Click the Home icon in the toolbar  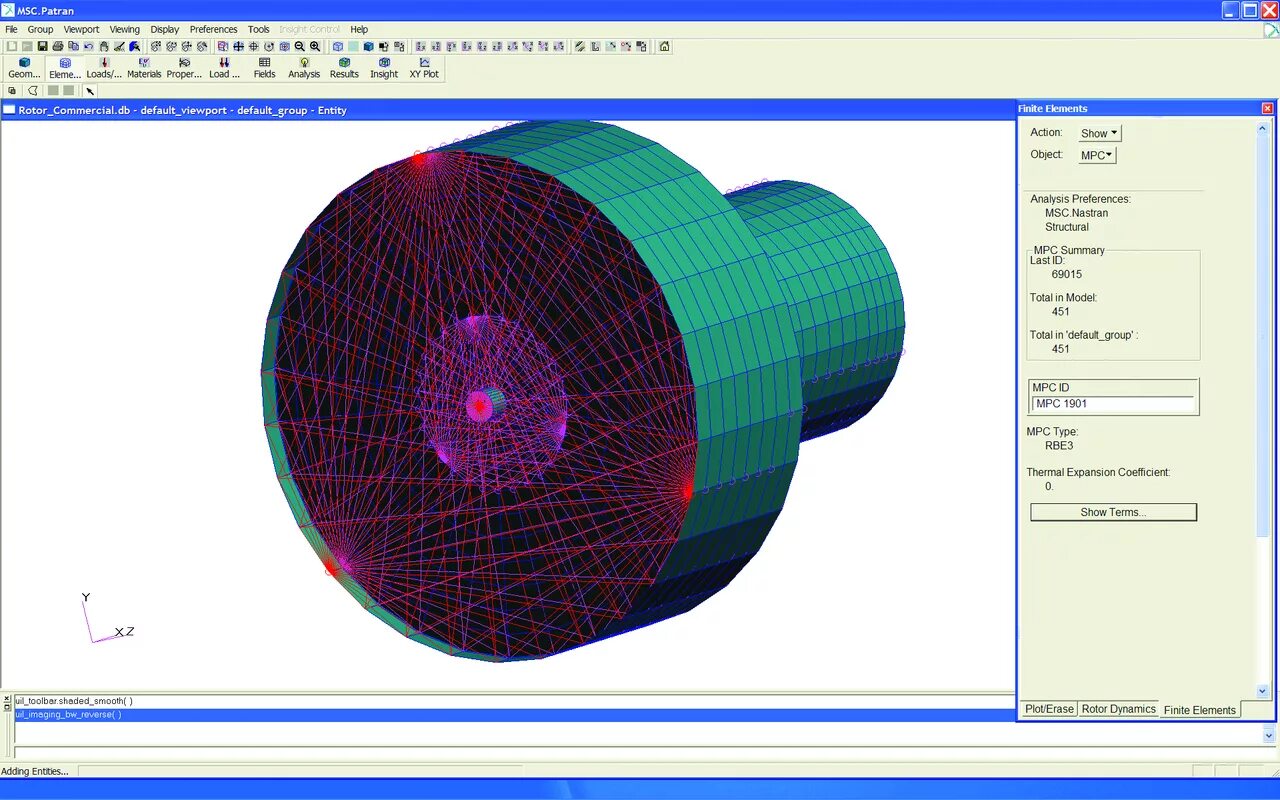pos(664,46)
